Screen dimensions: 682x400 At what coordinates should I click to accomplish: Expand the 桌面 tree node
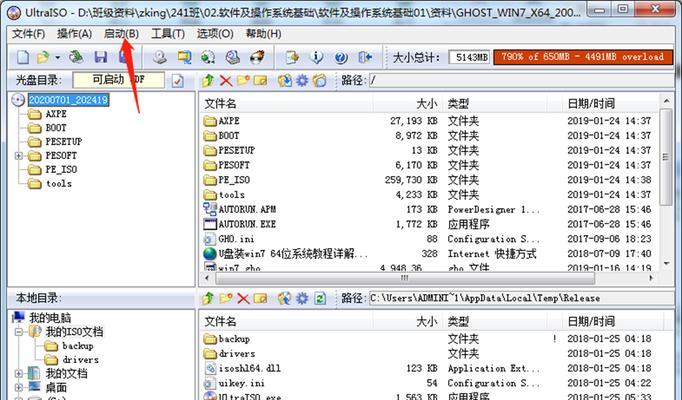19,387
